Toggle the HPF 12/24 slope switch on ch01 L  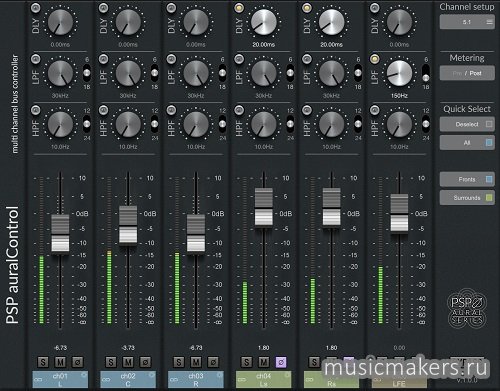coord(87,124)
